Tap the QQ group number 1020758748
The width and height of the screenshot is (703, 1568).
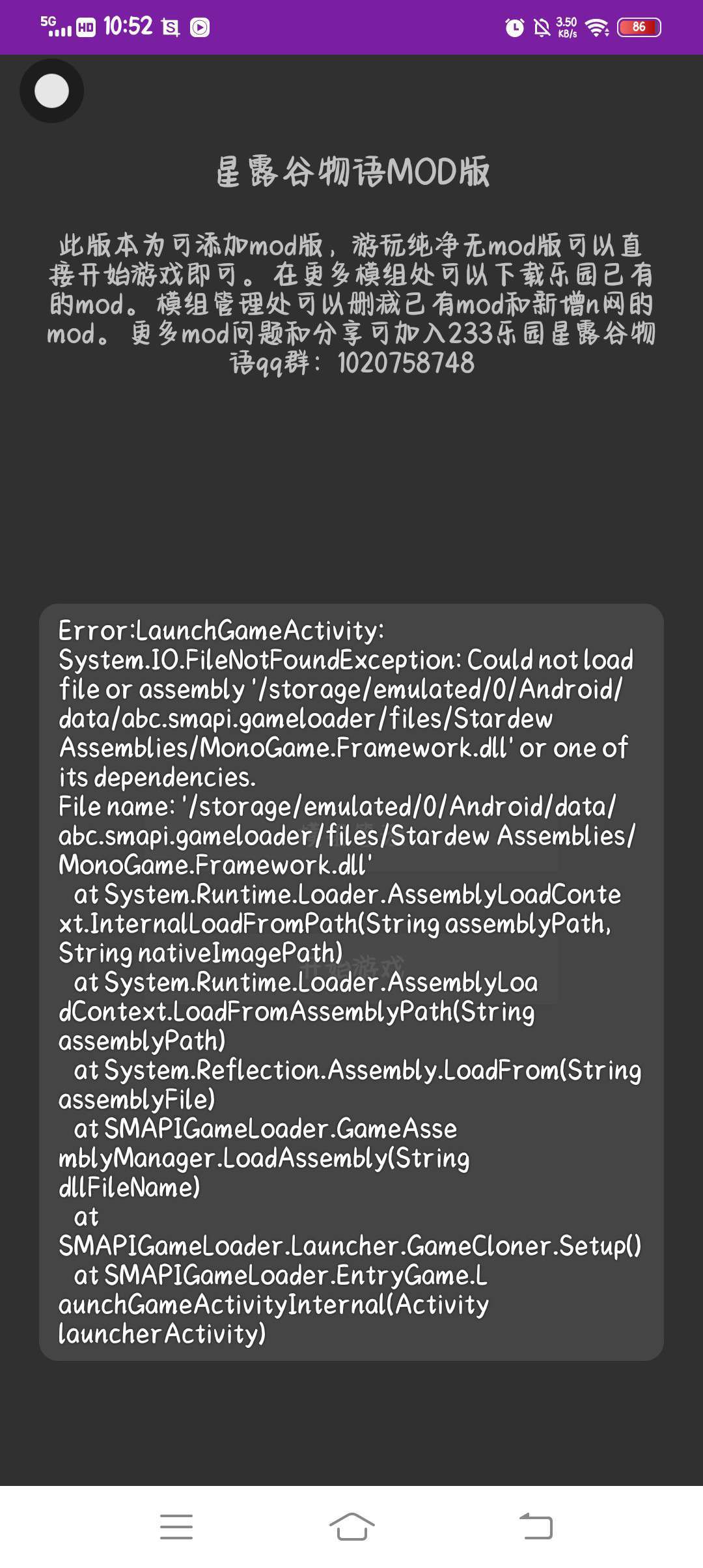click(406, 363)
